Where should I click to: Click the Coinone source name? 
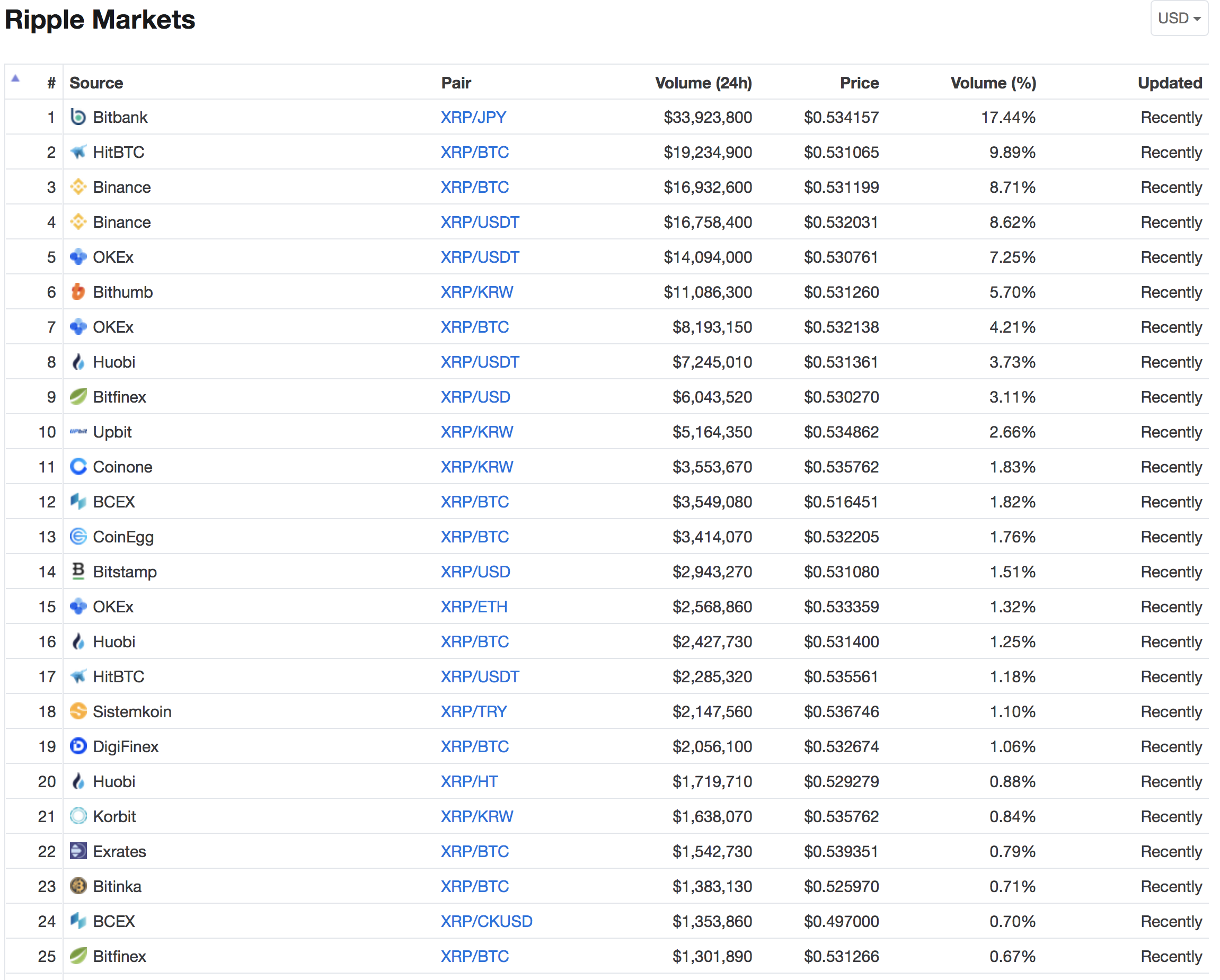pyautogui.click(x=123, y=467)
